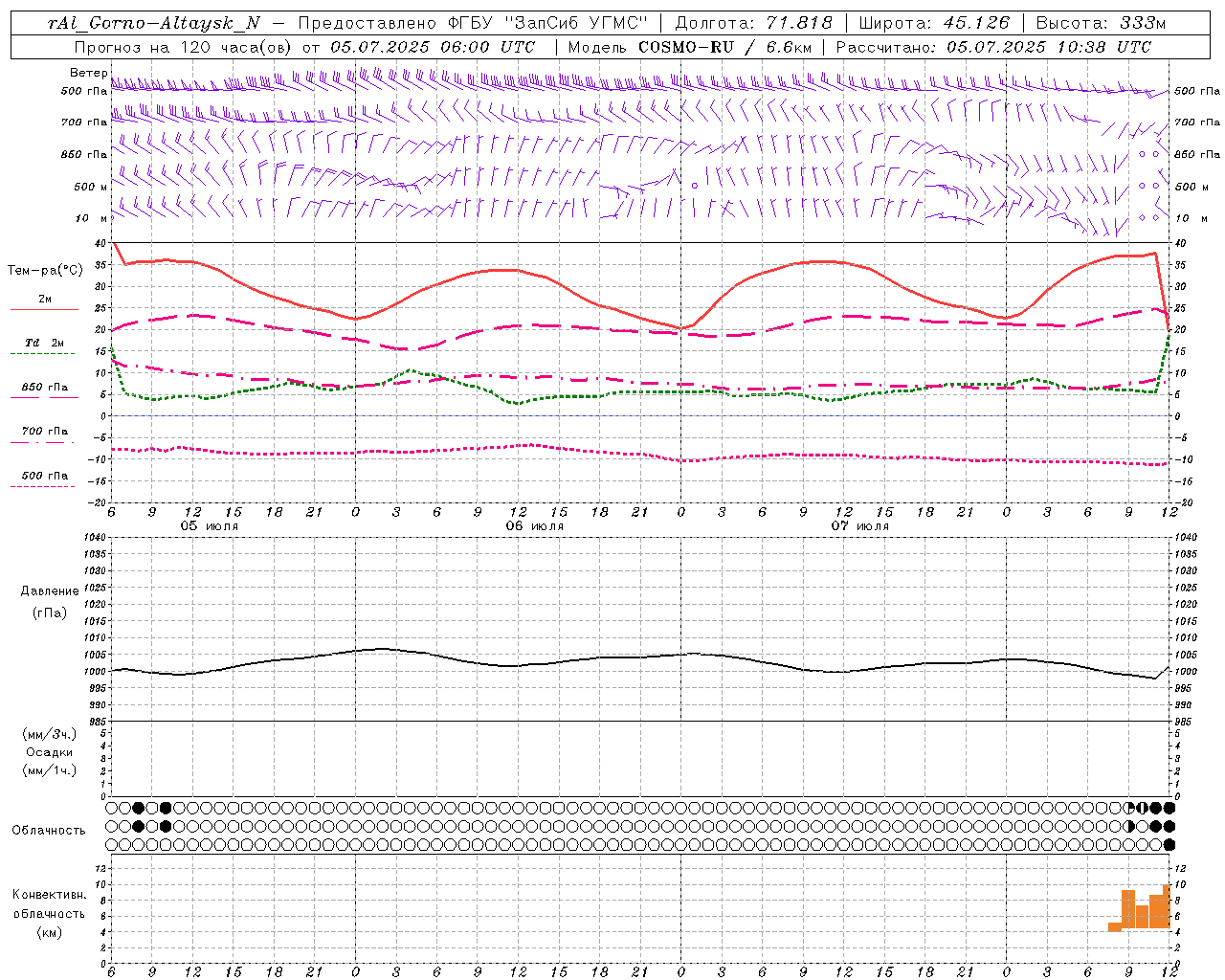Click the Ветер panel label
The image size is (1225, 980).
click(x=88, y=73)
